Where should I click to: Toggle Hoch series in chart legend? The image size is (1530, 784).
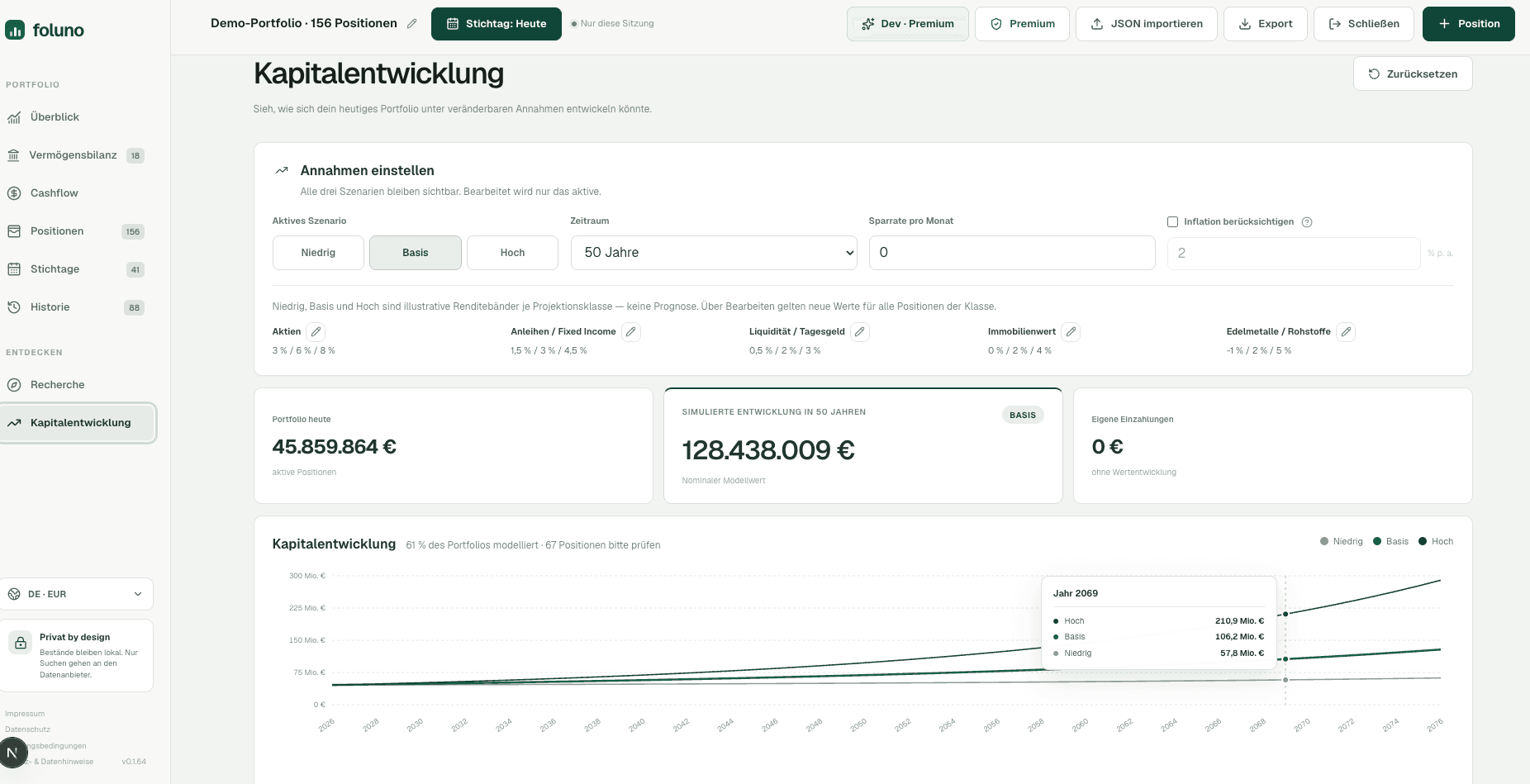click(1436, 542)
